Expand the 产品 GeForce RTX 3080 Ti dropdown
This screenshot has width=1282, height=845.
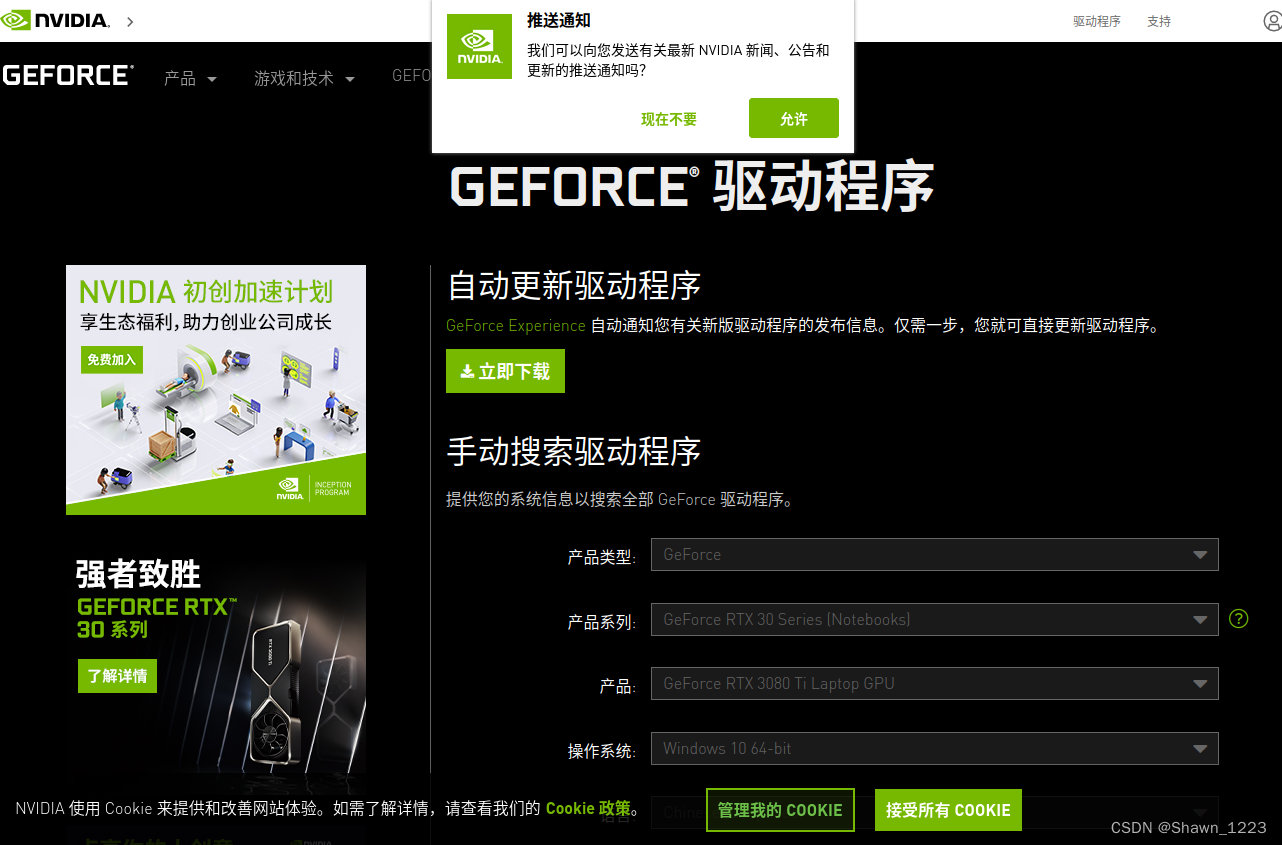pyautogui.click(x=934, y=683)
